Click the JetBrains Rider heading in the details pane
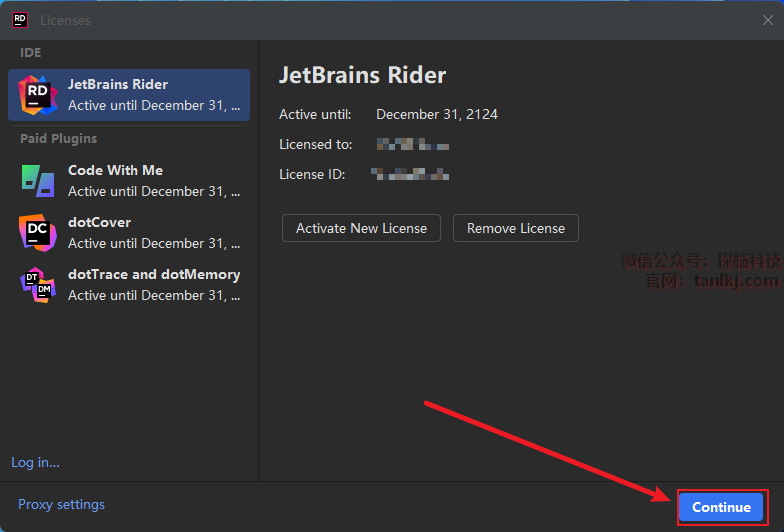The image size is (784, 532). click(x=362, y=75)
